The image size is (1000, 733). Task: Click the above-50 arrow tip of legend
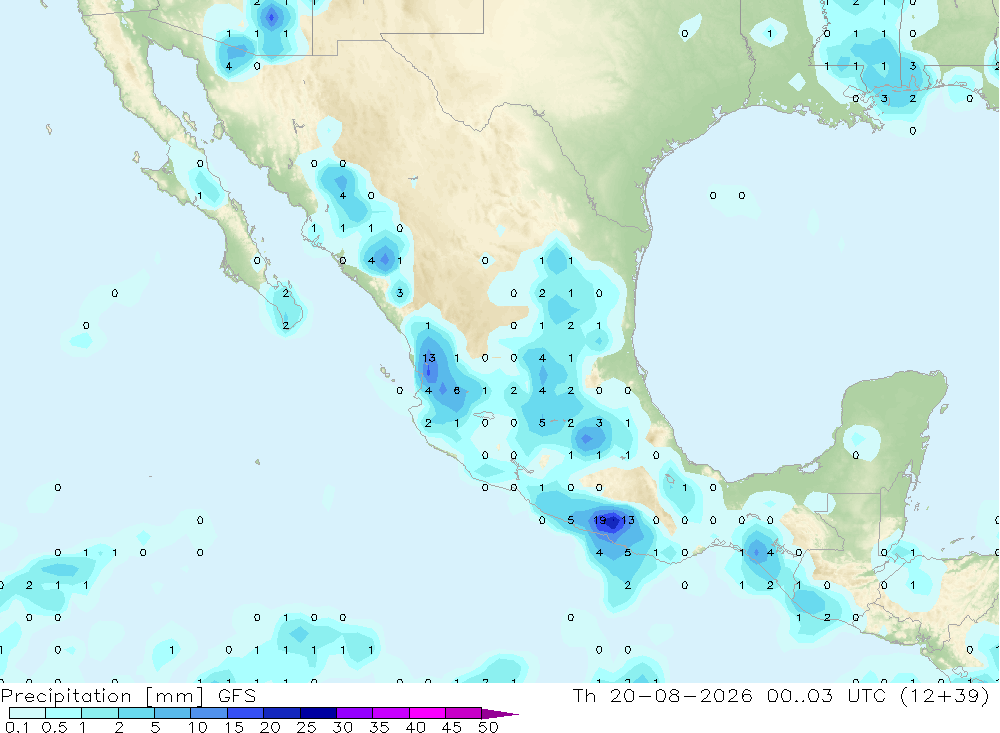pyautogui.click(x=499, y=714)
